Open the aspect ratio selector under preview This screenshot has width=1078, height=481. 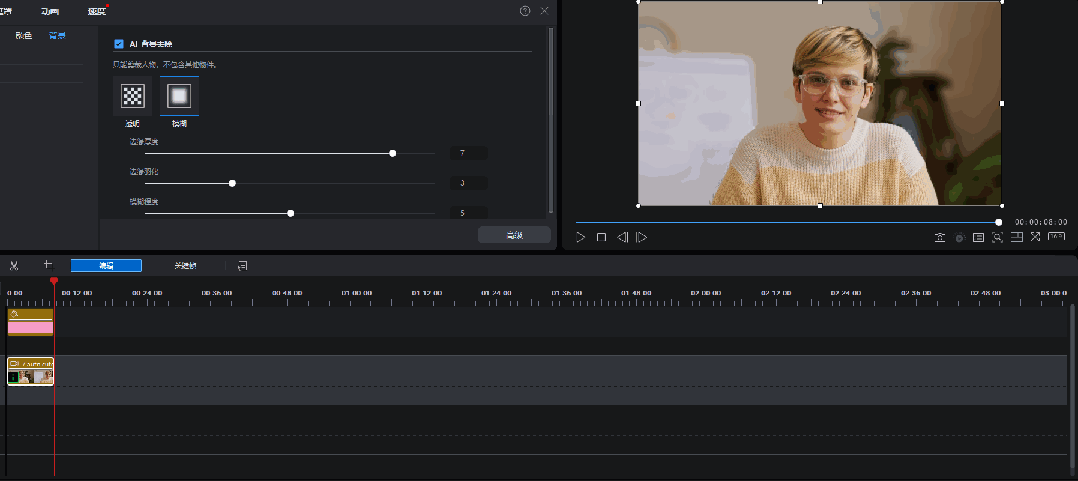point(1057,236)
